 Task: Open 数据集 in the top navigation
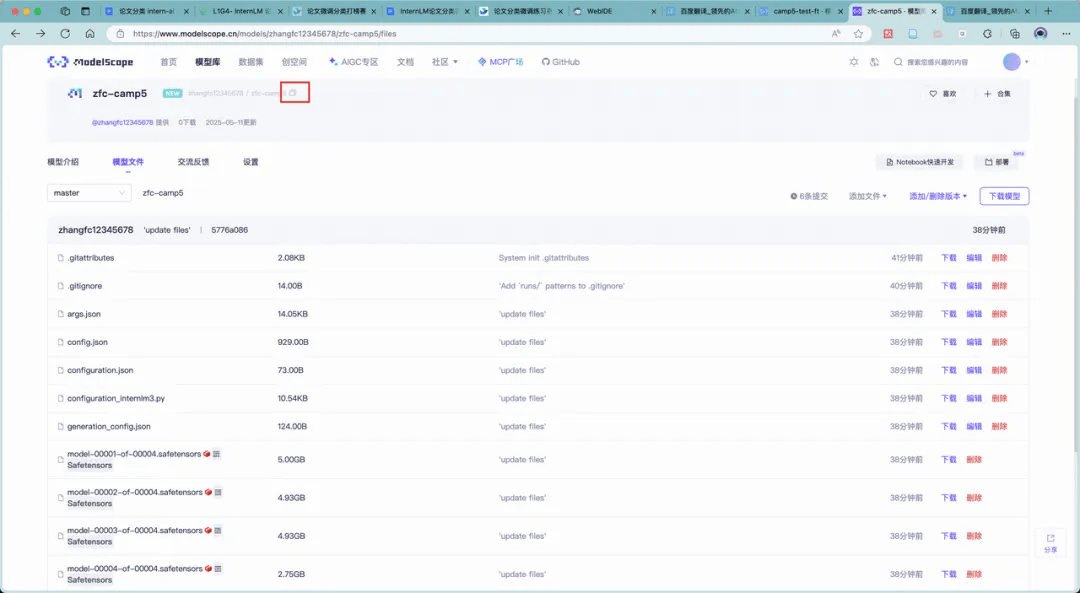(251, 62)
